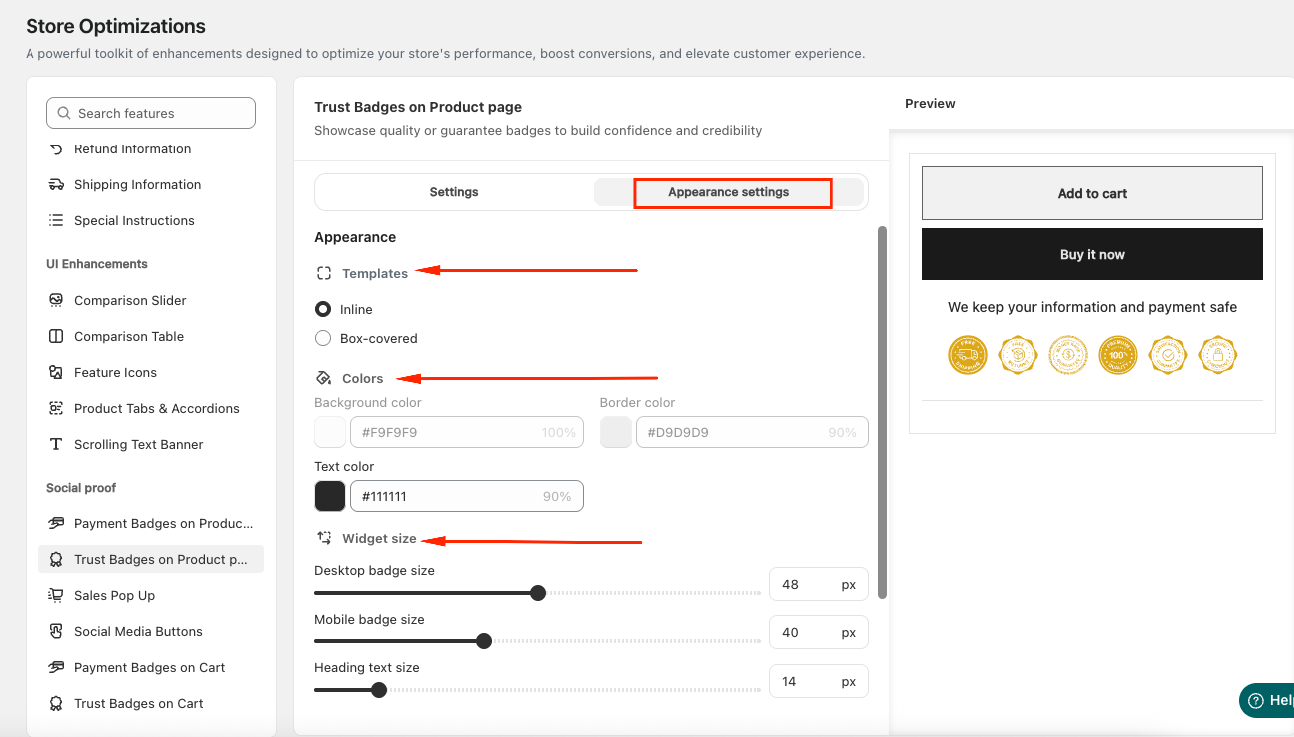Click the Background color hex field
1294x737 pixels.
click(x=467, y=433)
